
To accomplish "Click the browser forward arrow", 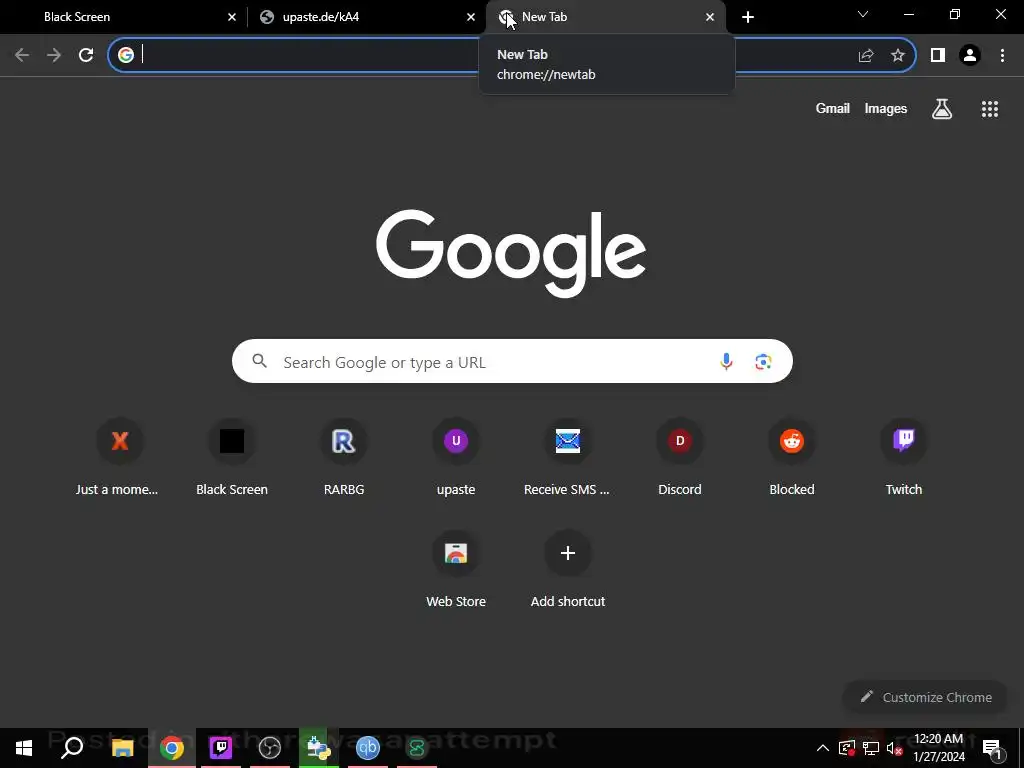I will [54, 55].
